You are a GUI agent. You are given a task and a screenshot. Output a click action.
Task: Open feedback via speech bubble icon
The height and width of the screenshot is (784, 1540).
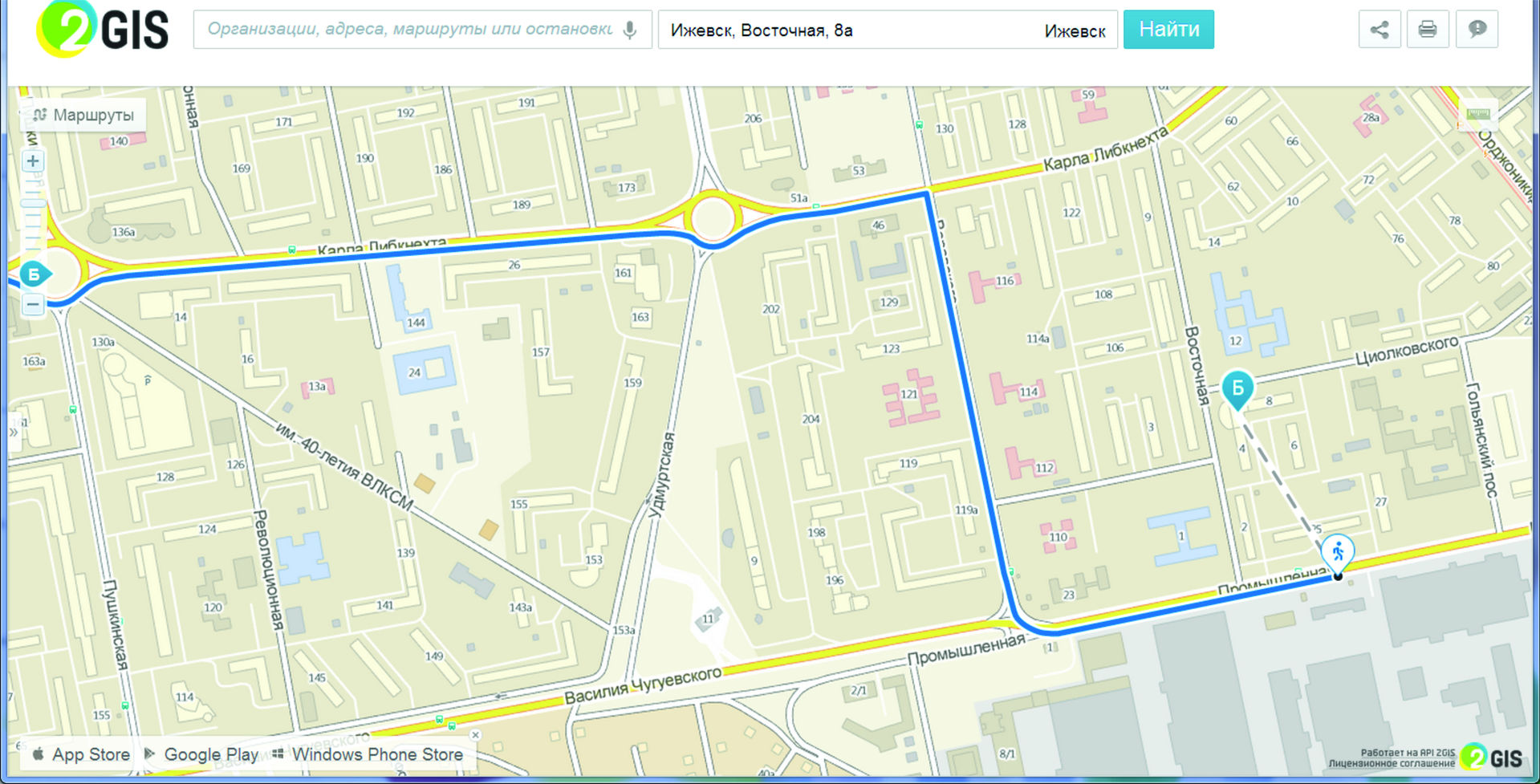pyautogui.click(x=1476, y=30)
